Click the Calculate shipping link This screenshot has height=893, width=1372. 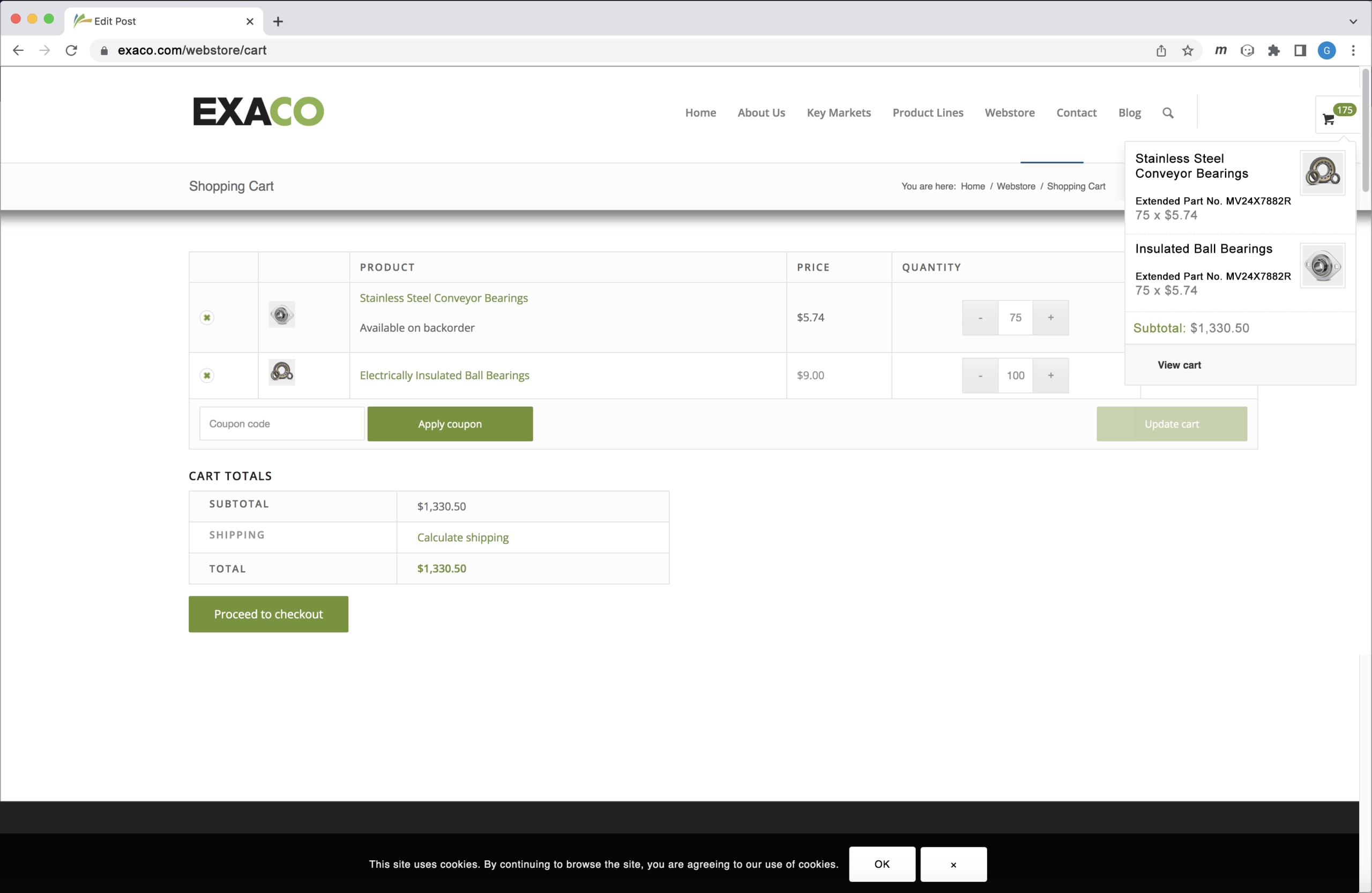[x=463, y=537]
